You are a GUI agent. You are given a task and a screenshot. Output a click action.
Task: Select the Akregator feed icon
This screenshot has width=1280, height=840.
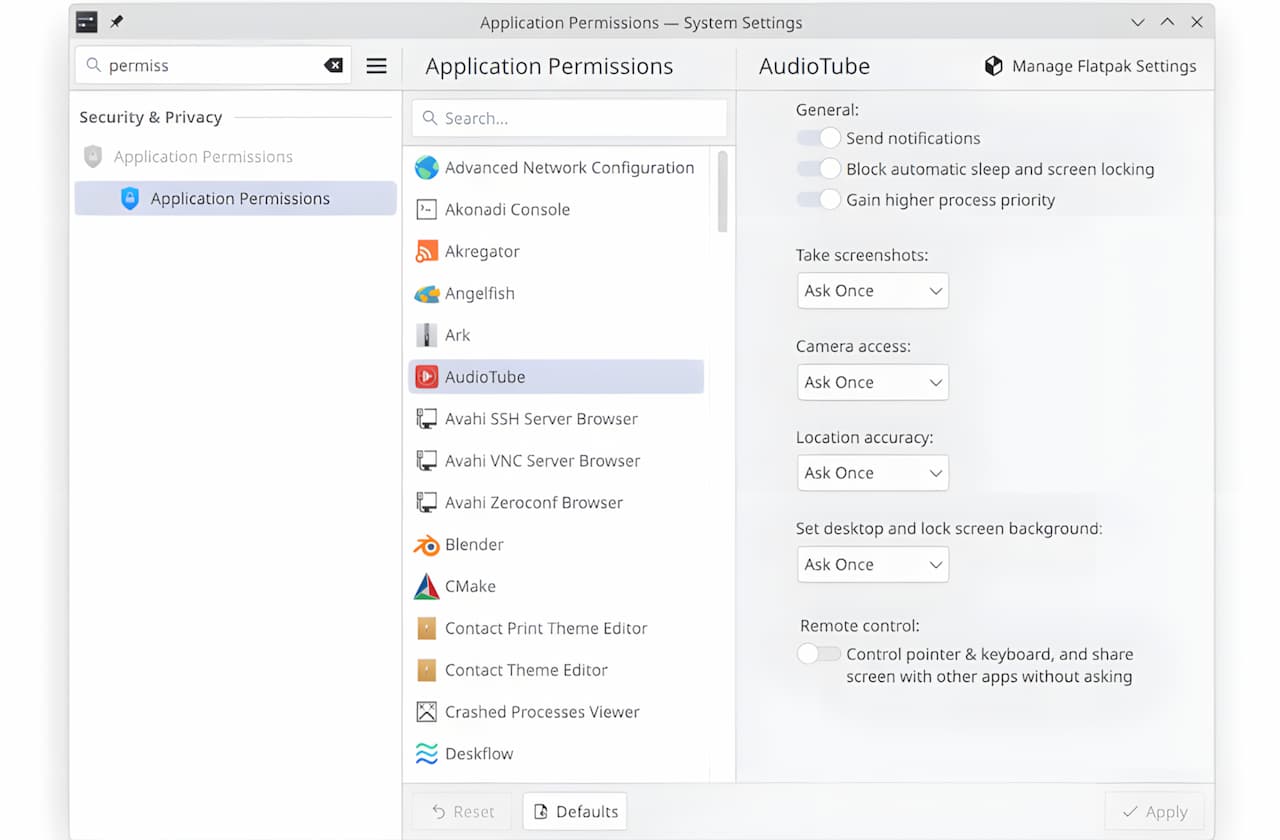(x=426, y=252)
